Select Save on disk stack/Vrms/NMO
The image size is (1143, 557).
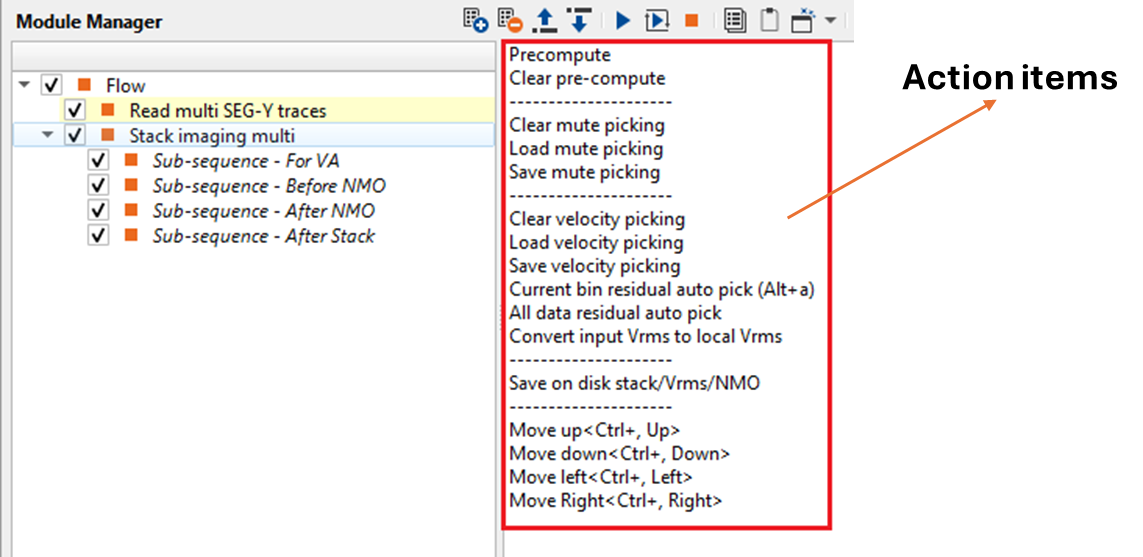tap(634, 383)
